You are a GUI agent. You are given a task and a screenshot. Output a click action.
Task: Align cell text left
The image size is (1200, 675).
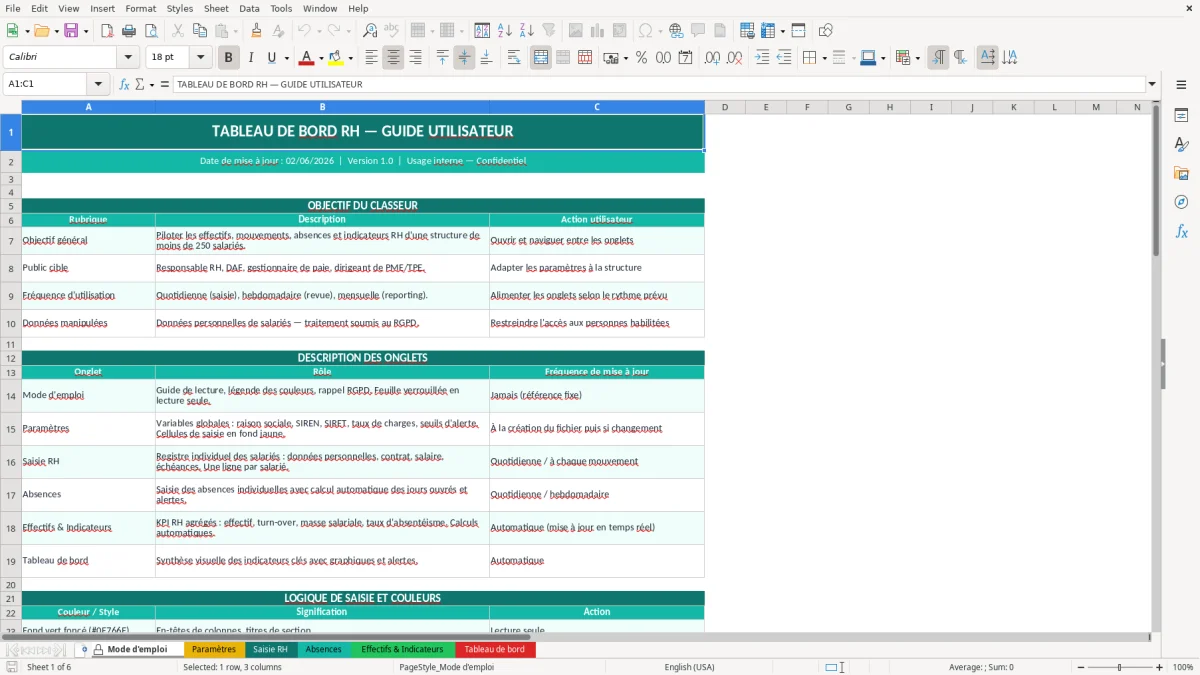click(372, 58)
